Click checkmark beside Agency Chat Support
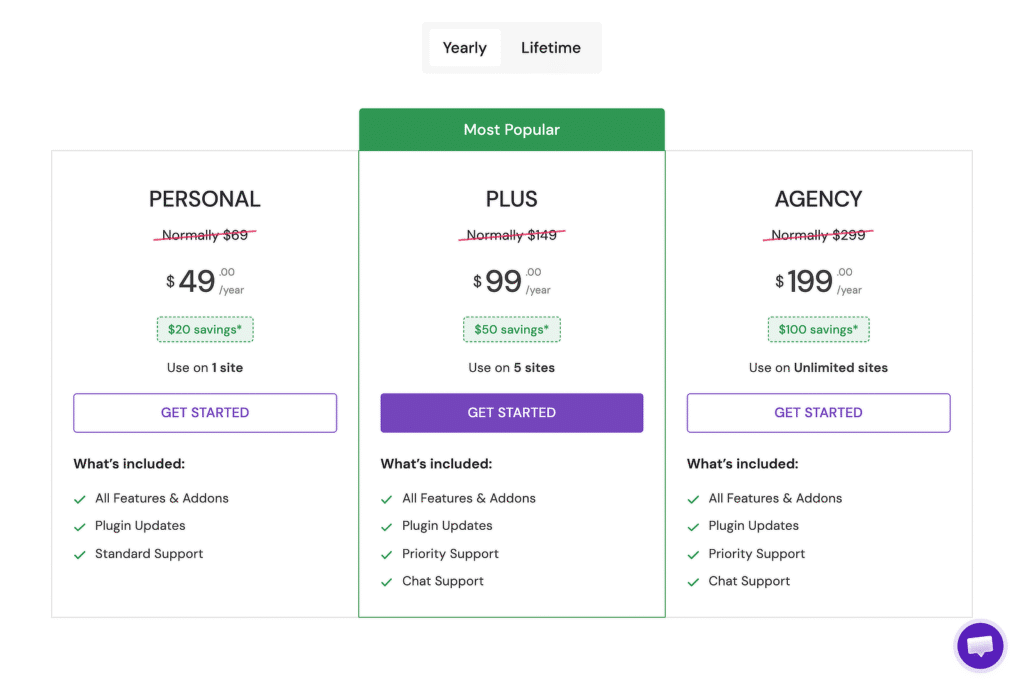The height and width of the screenshot is (686, 1024). [693, 582]
